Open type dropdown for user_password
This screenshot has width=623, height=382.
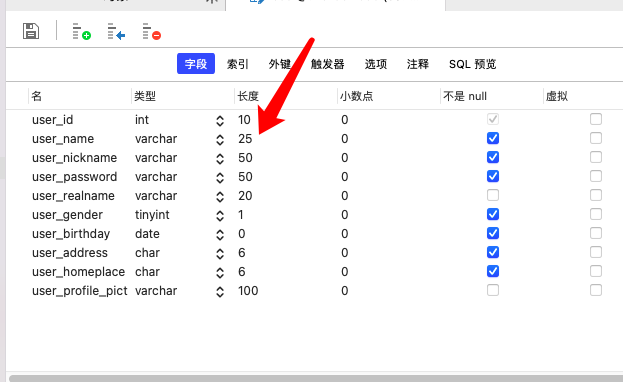tap(220, 178)
